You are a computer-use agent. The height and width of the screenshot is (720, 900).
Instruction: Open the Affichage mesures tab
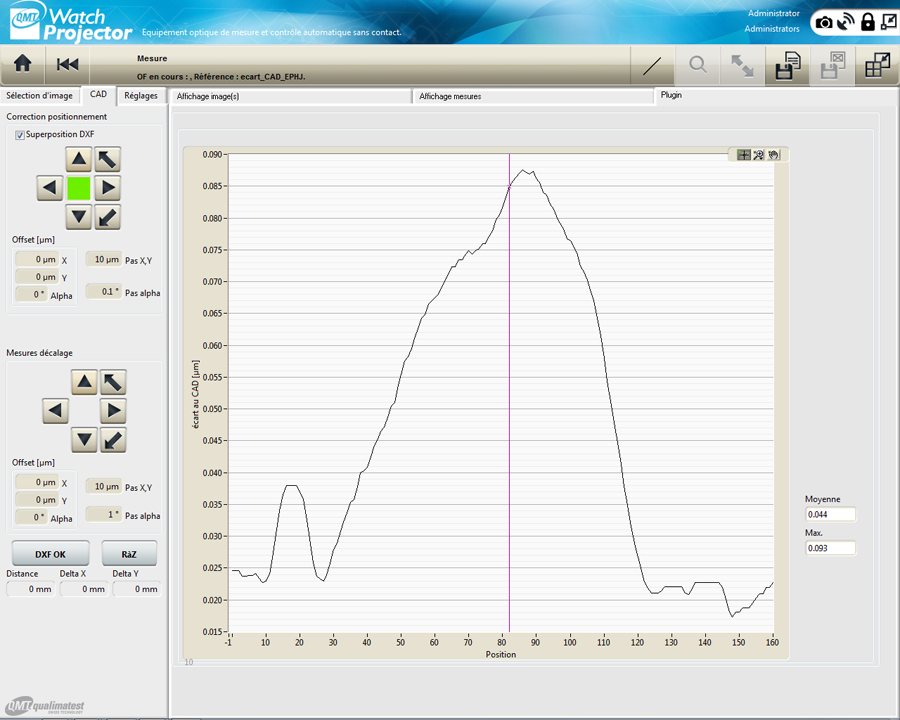tap(450, 97)
